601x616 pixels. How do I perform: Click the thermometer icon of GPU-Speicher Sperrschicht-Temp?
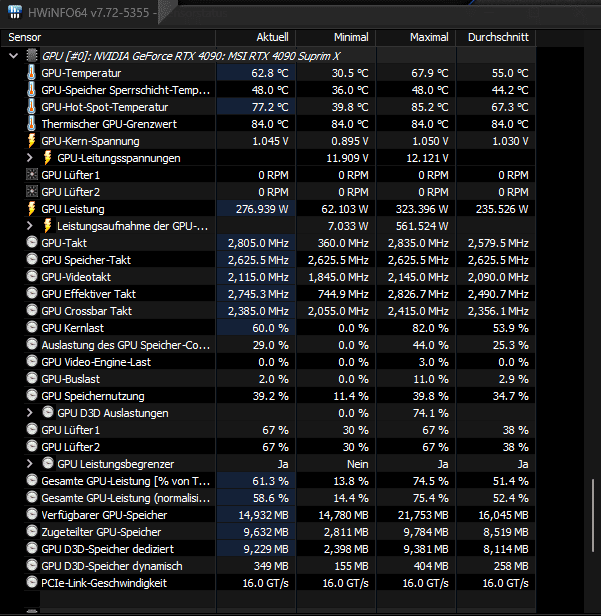coord(31,90)
